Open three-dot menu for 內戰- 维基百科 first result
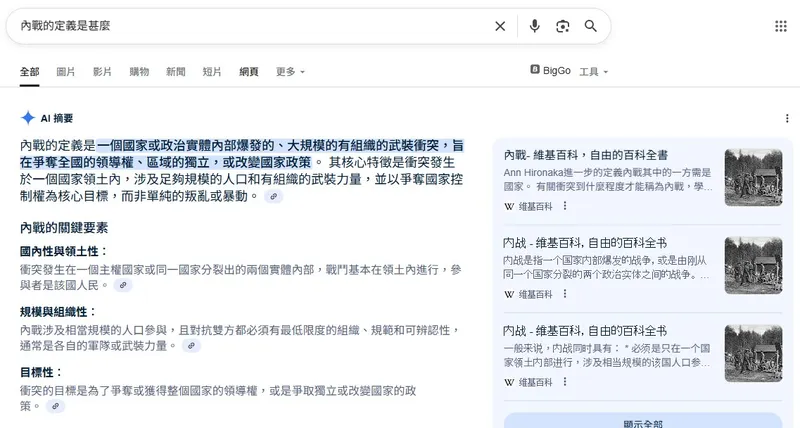The width and height of the screenshot is (800, 428). [565, 206]
